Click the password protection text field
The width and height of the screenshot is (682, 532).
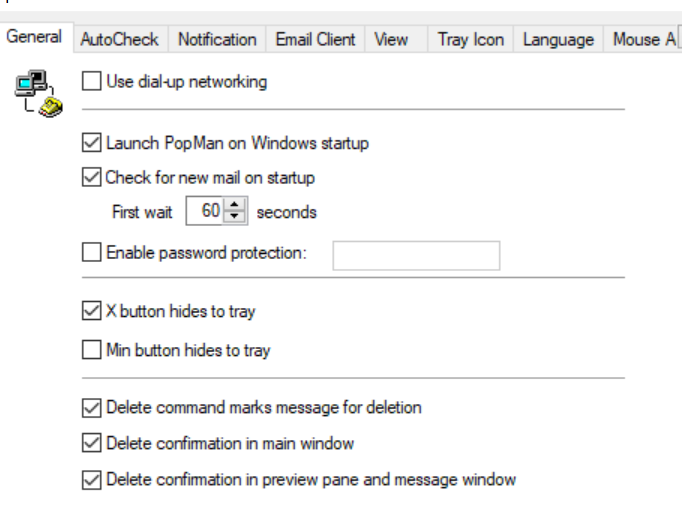tap(416, 256)
